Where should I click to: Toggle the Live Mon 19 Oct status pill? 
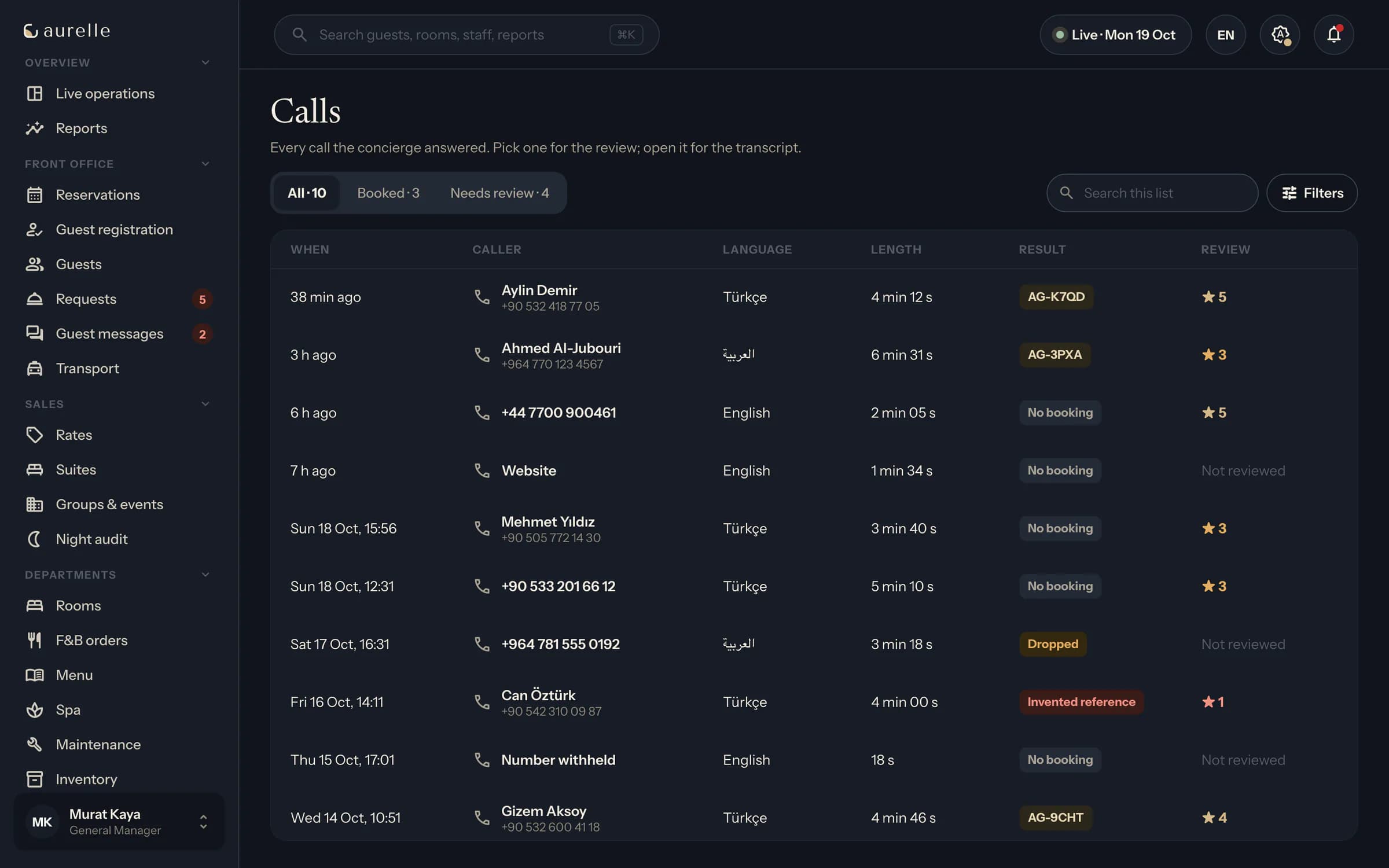[1115, 35]
